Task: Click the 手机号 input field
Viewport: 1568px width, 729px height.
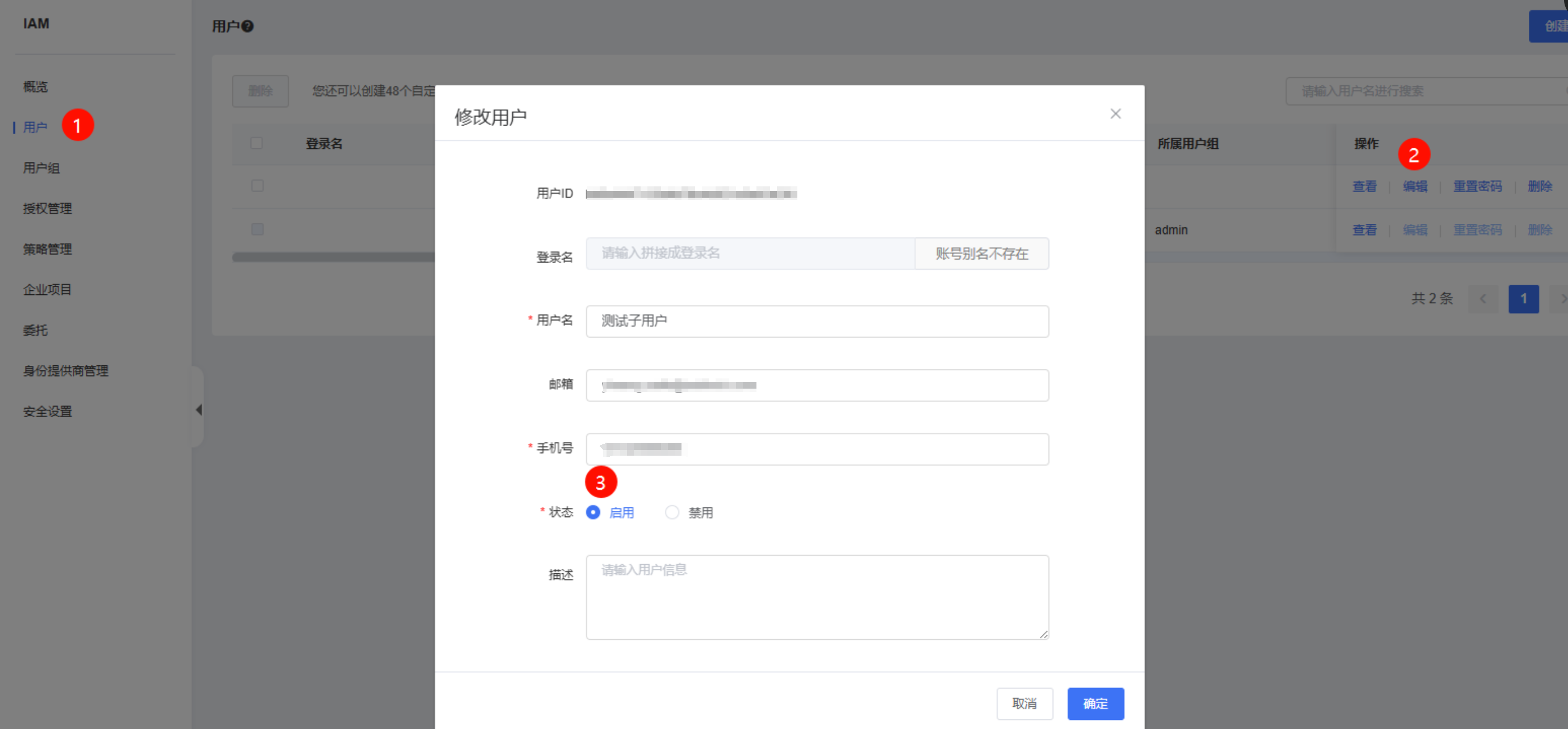Action: (817, 449)
